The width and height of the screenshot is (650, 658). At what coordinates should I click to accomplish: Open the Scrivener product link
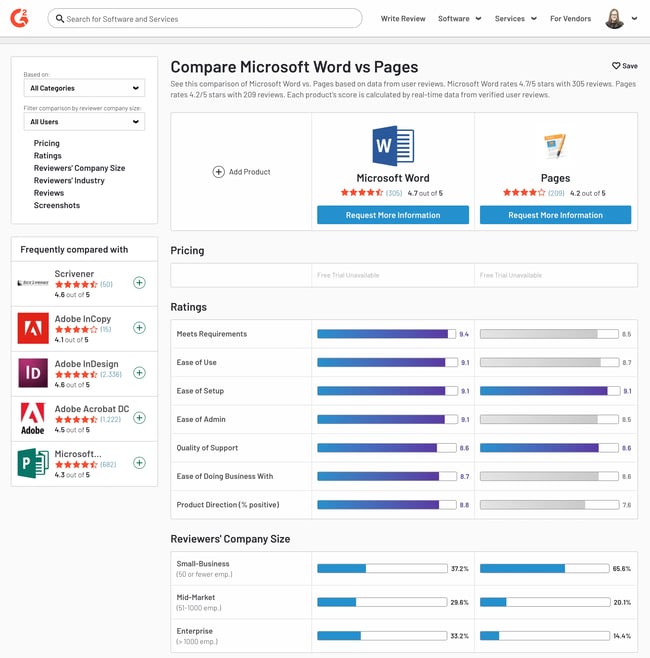pyautogui.click(x=74, y=274)
